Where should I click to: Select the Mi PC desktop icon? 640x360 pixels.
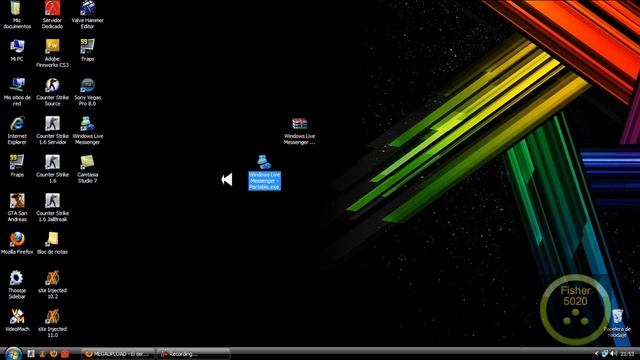(x=17, y=51)
